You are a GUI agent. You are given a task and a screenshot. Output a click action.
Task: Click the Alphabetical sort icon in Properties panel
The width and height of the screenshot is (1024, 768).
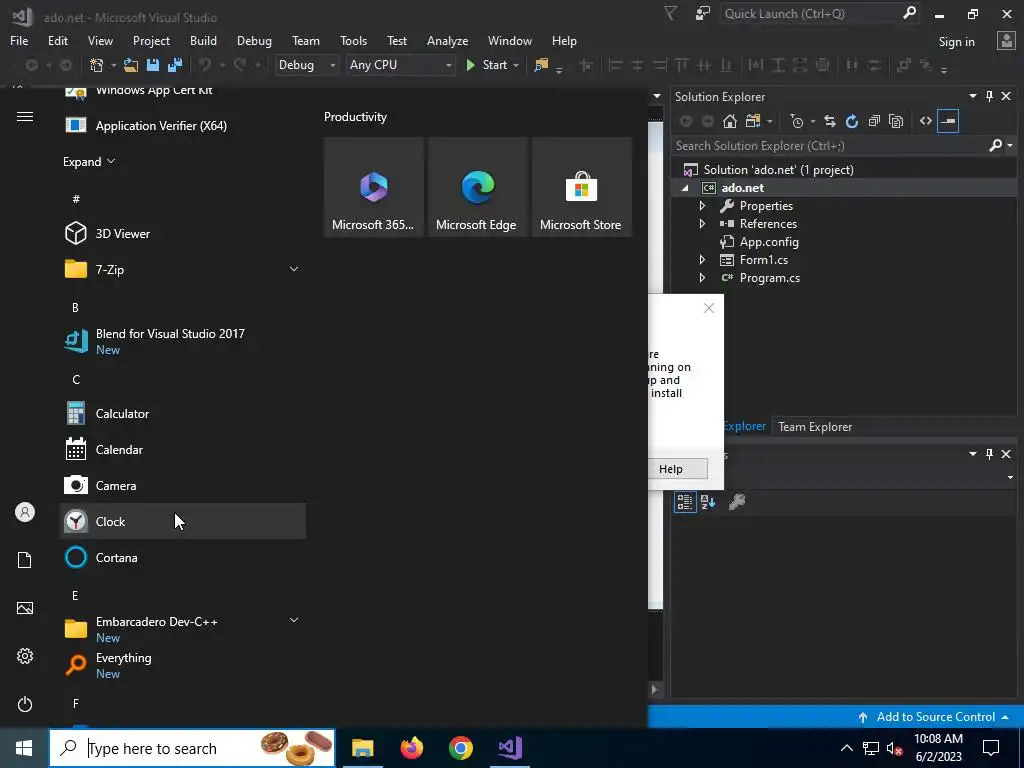(708, 502)
